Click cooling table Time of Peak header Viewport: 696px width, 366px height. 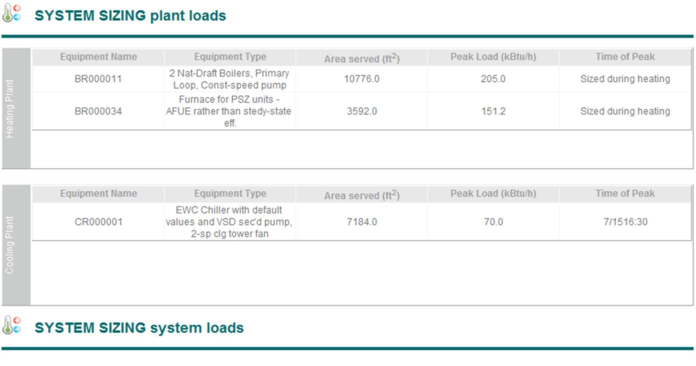point(625,193)
